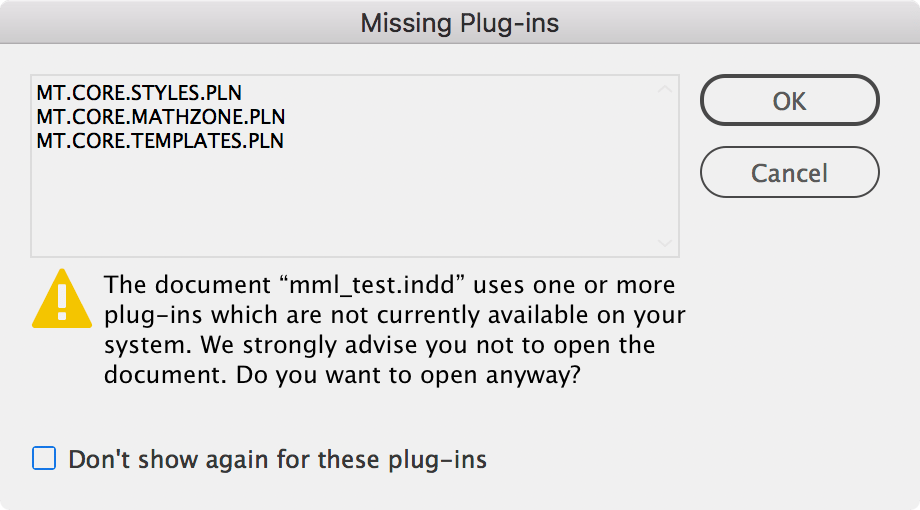Click the yellow warning triangle icon
Image resolution: width=920 pixels, height=510 pixels.
(x=62, y=299)
